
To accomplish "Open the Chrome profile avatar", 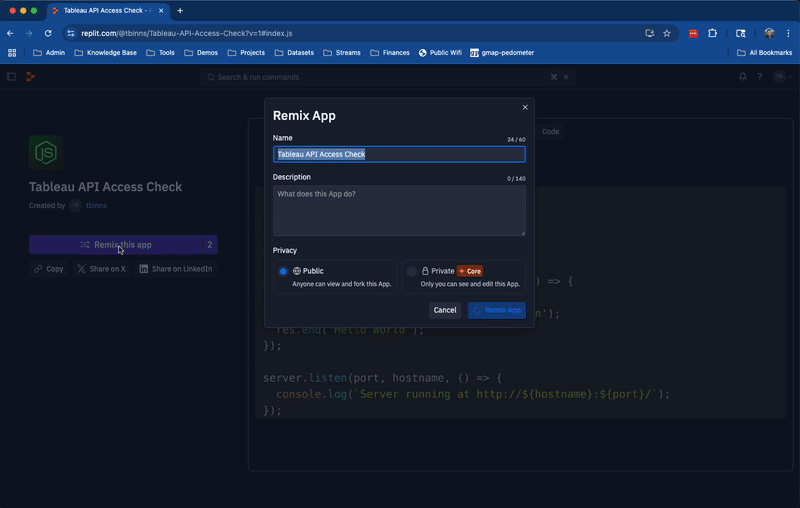I will (x=769, y=33).
